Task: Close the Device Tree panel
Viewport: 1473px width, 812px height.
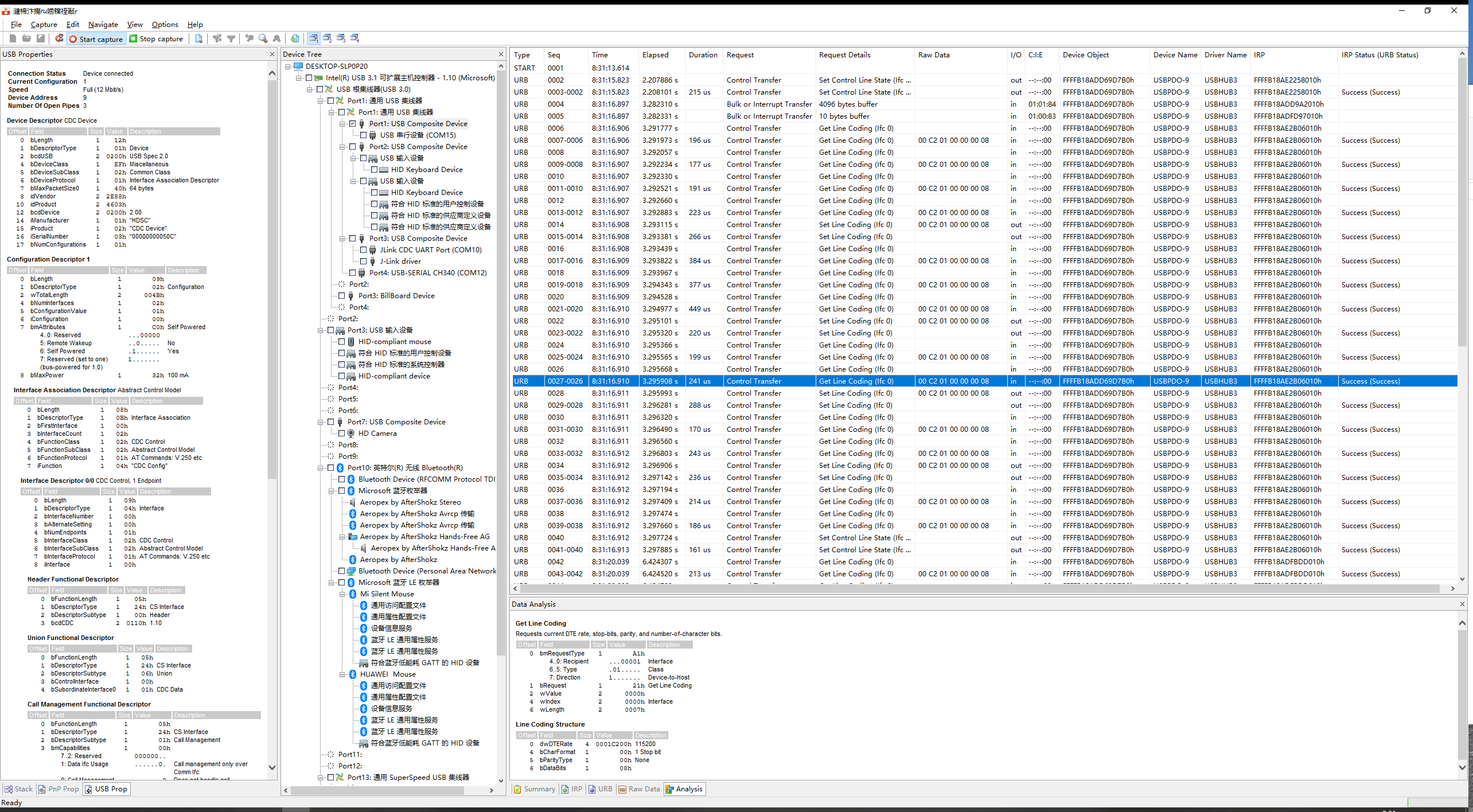Action: (501, 54)
